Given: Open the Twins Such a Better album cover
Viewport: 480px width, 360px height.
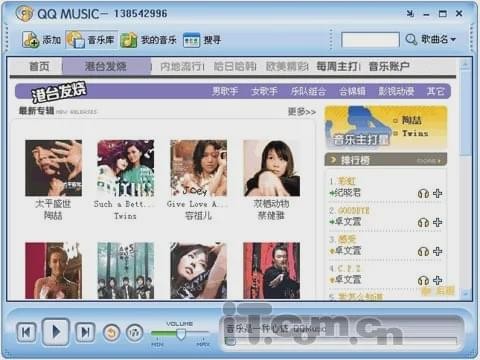Looking at the screenshot, I should coord(126,168).
